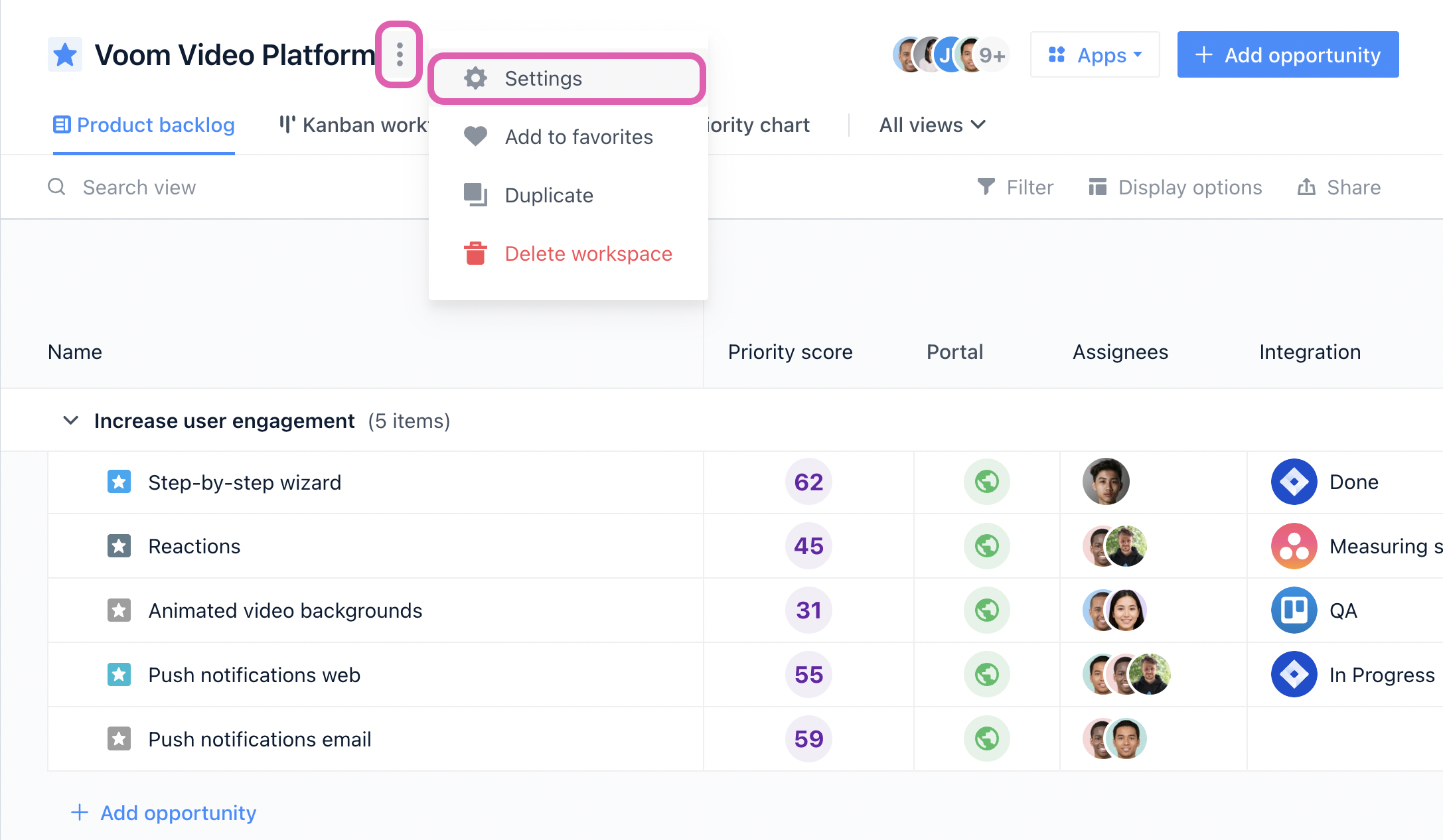The width and height of the screenshot is (1443, 840).
Task: Click the Priority score column header
Action: tap(790, 352)
